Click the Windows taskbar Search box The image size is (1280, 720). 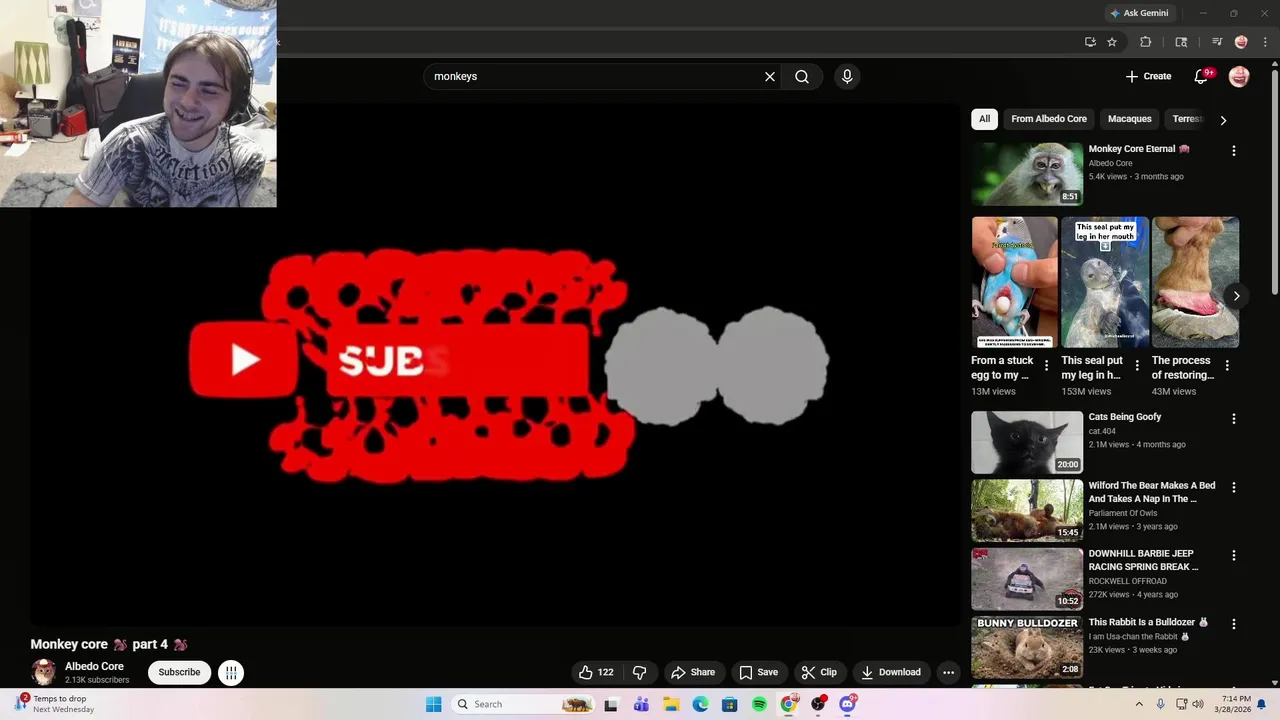point(523,704)
